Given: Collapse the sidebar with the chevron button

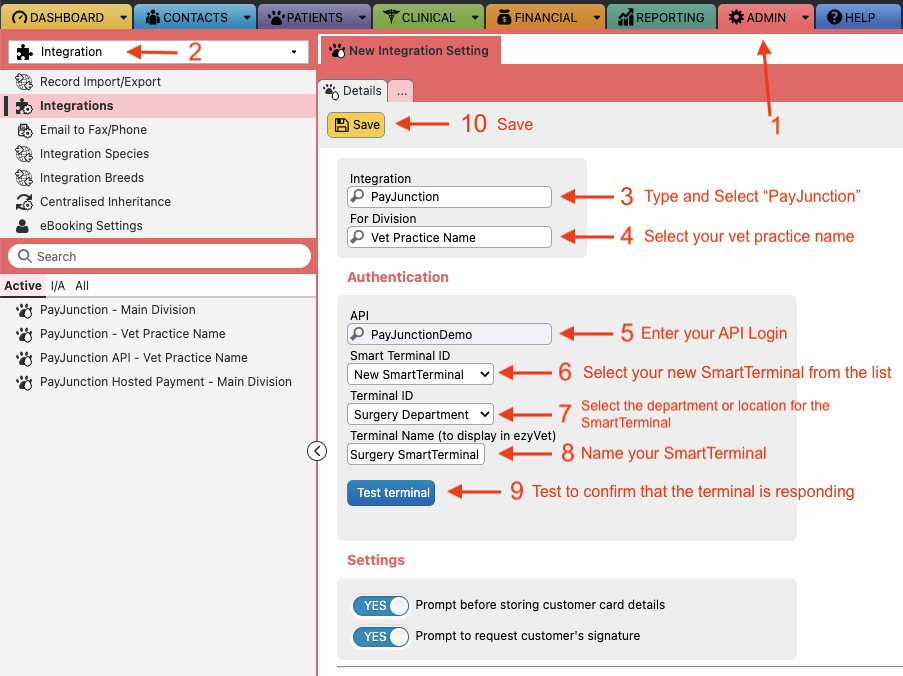Looking at the screenshot, I should pyautogui.click(x=317, y=451).
